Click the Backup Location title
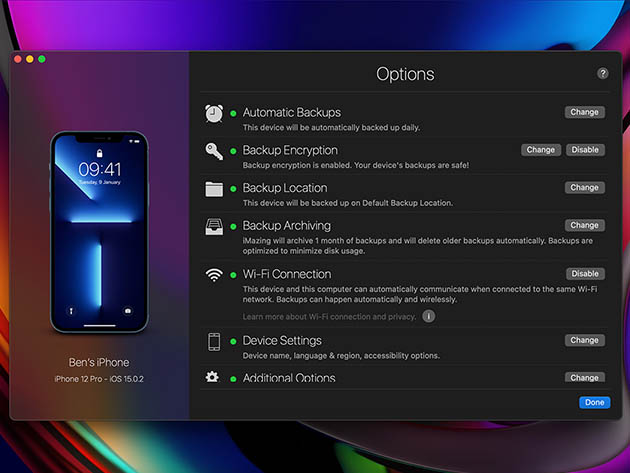 pos(285,188)
